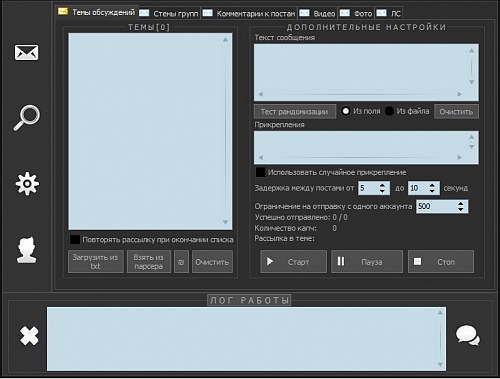Increase the minimum delay value of 5

pyautogui.click(x=383, y=185)
